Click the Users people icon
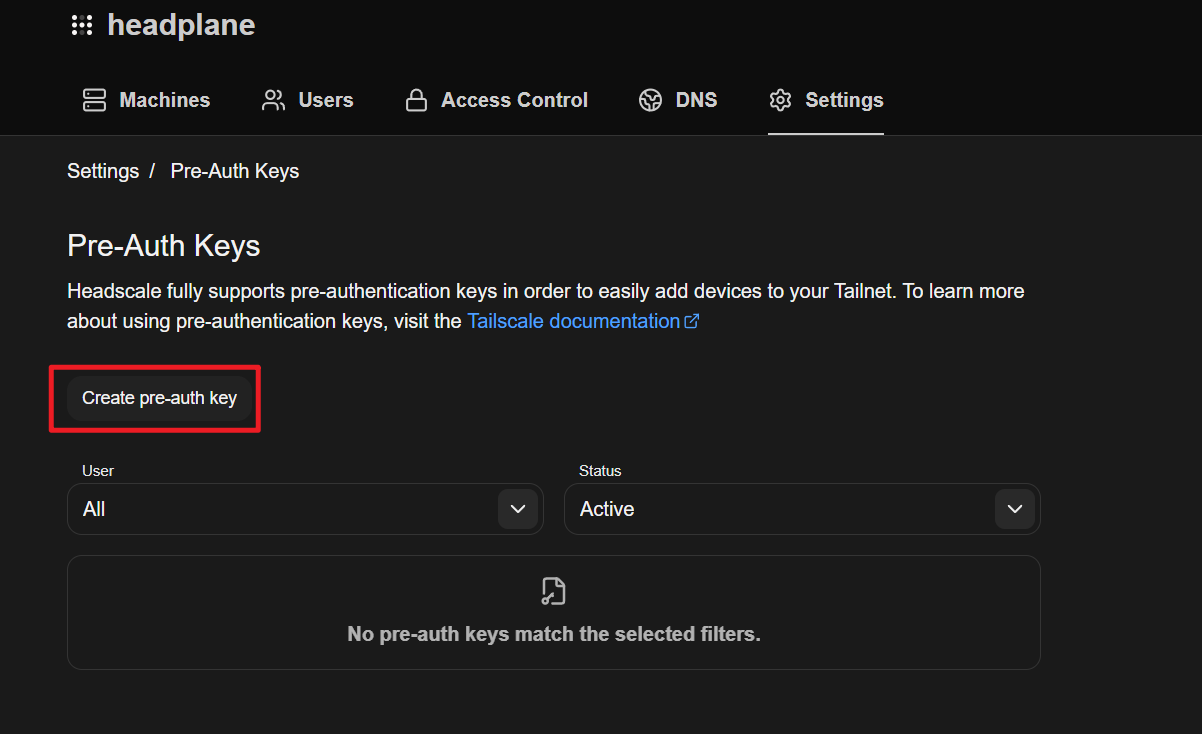The height and width of the screenshot is (734, 1202). point(273,100)
